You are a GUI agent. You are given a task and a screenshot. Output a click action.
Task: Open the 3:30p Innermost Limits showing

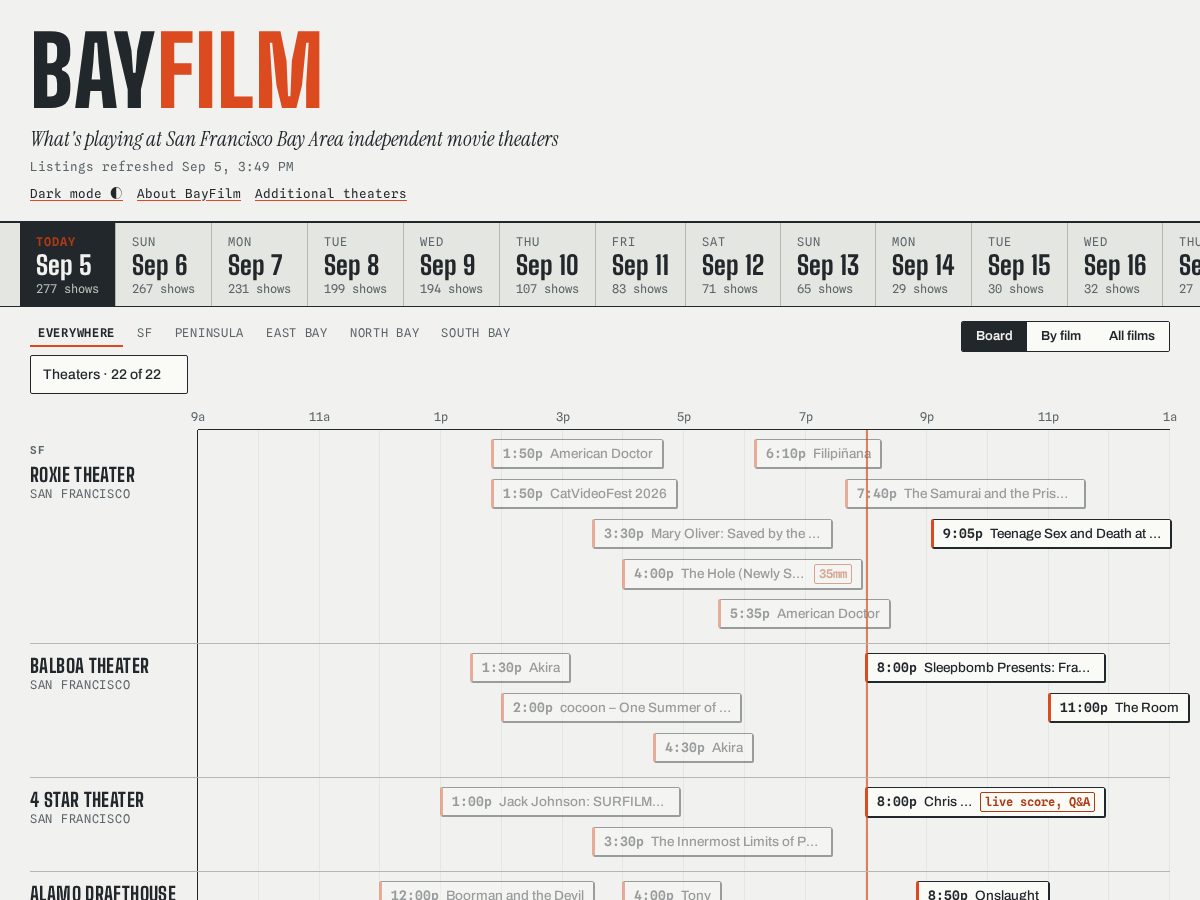click(x=712, y=842)
